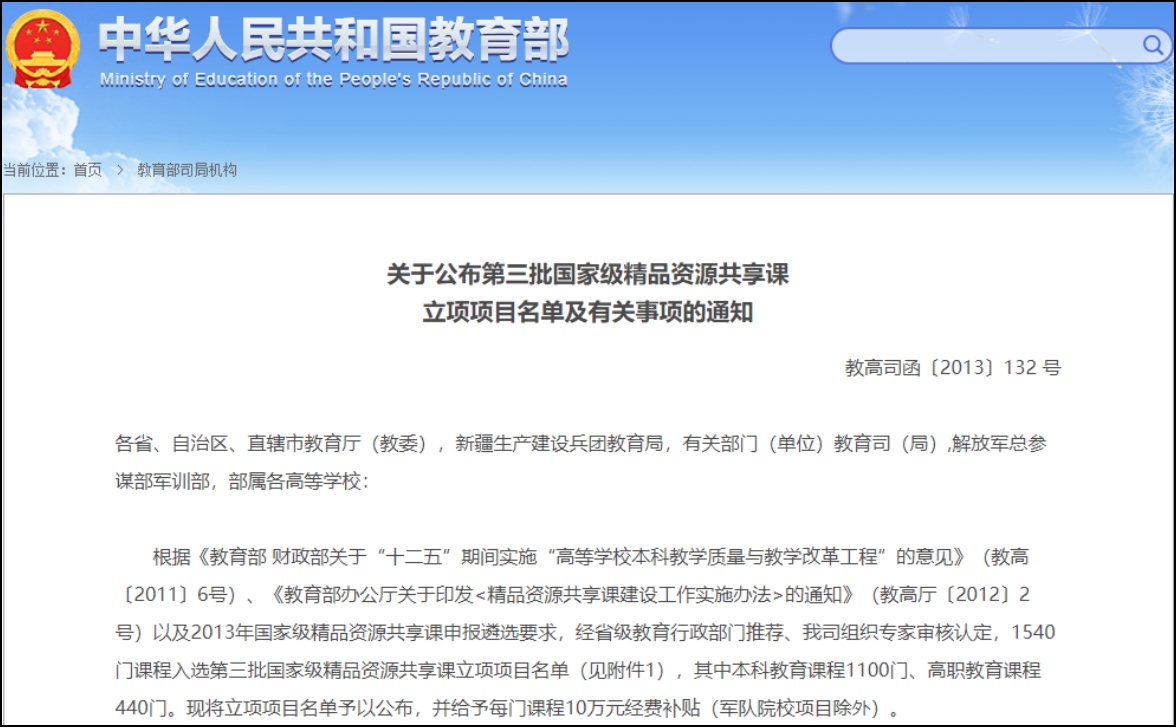Click title line 关于公布第三批国家级精品资源共享课
This screenshot has width=1176, height=728.
click(588, 274)
